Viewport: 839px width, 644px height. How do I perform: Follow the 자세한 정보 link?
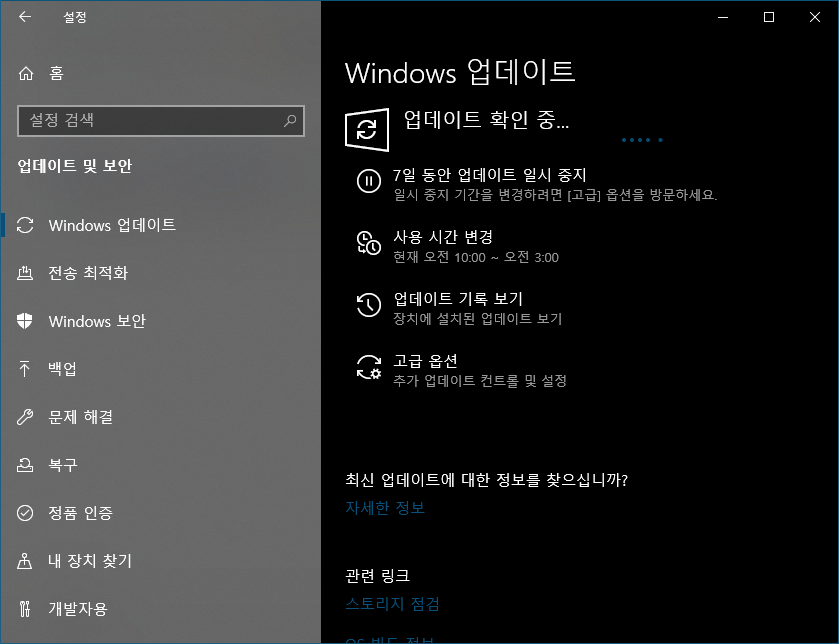(x=385, y=508)
